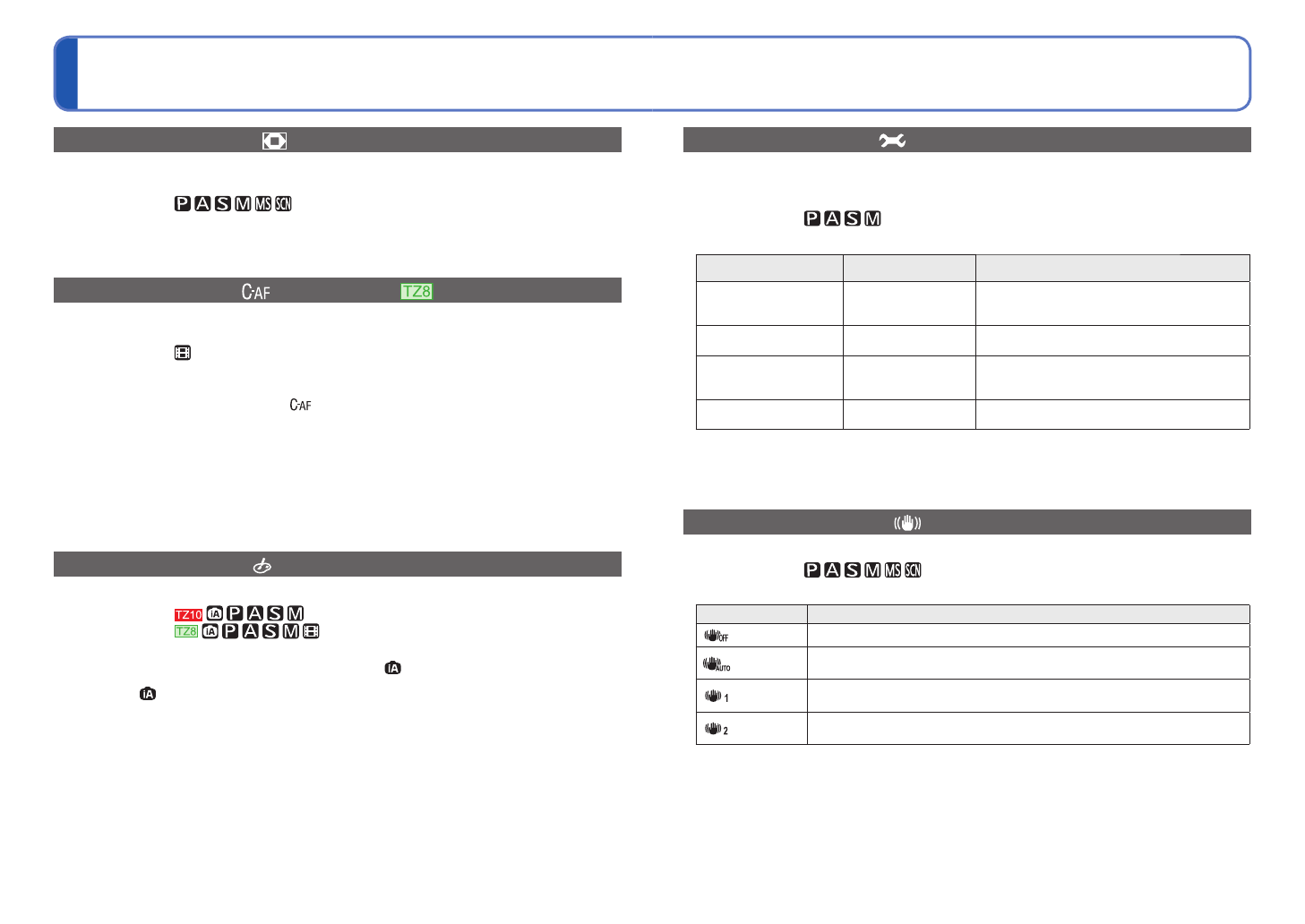Click the green TZ8 badge beside the iA icon
Screen dimensions: 1305x924
pyautogui.click(x=186, y=631)
